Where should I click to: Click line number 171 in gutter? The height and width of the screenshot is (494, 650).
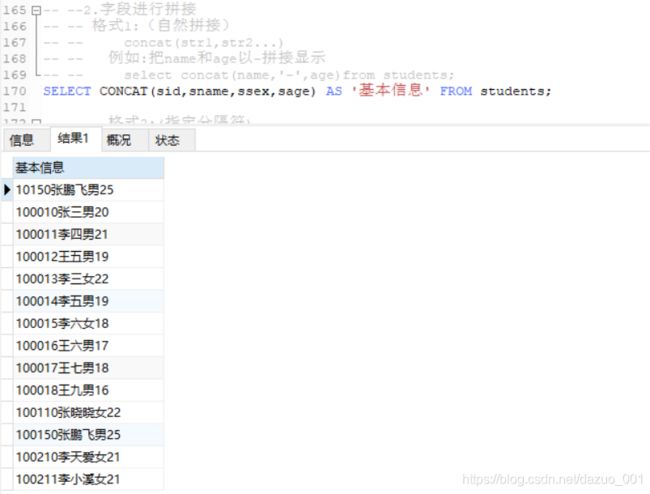point(15,107)
